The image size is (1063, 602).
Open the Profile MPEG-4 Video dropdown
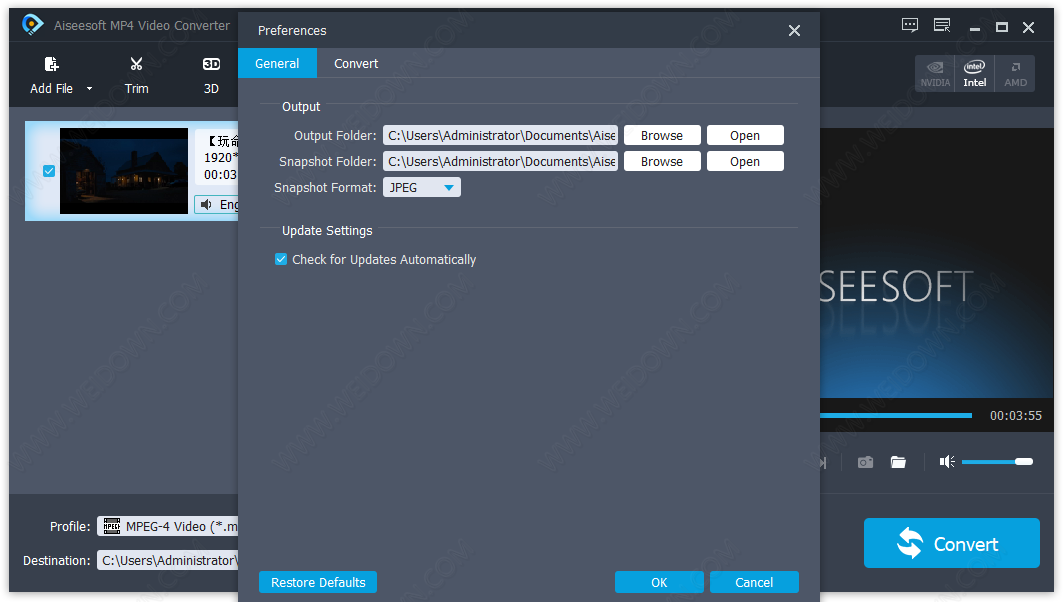tap(168, 526)
